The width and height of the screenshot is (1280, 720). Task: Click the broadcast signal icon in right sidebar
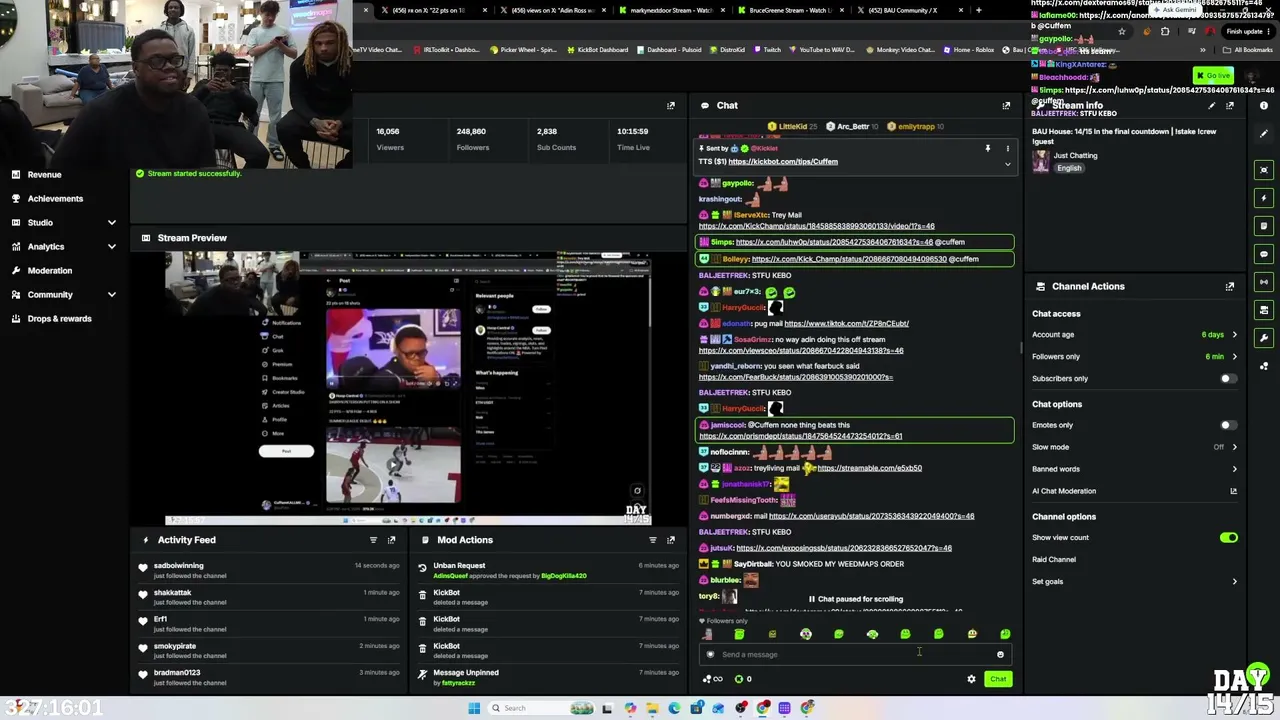[1264, 282]
